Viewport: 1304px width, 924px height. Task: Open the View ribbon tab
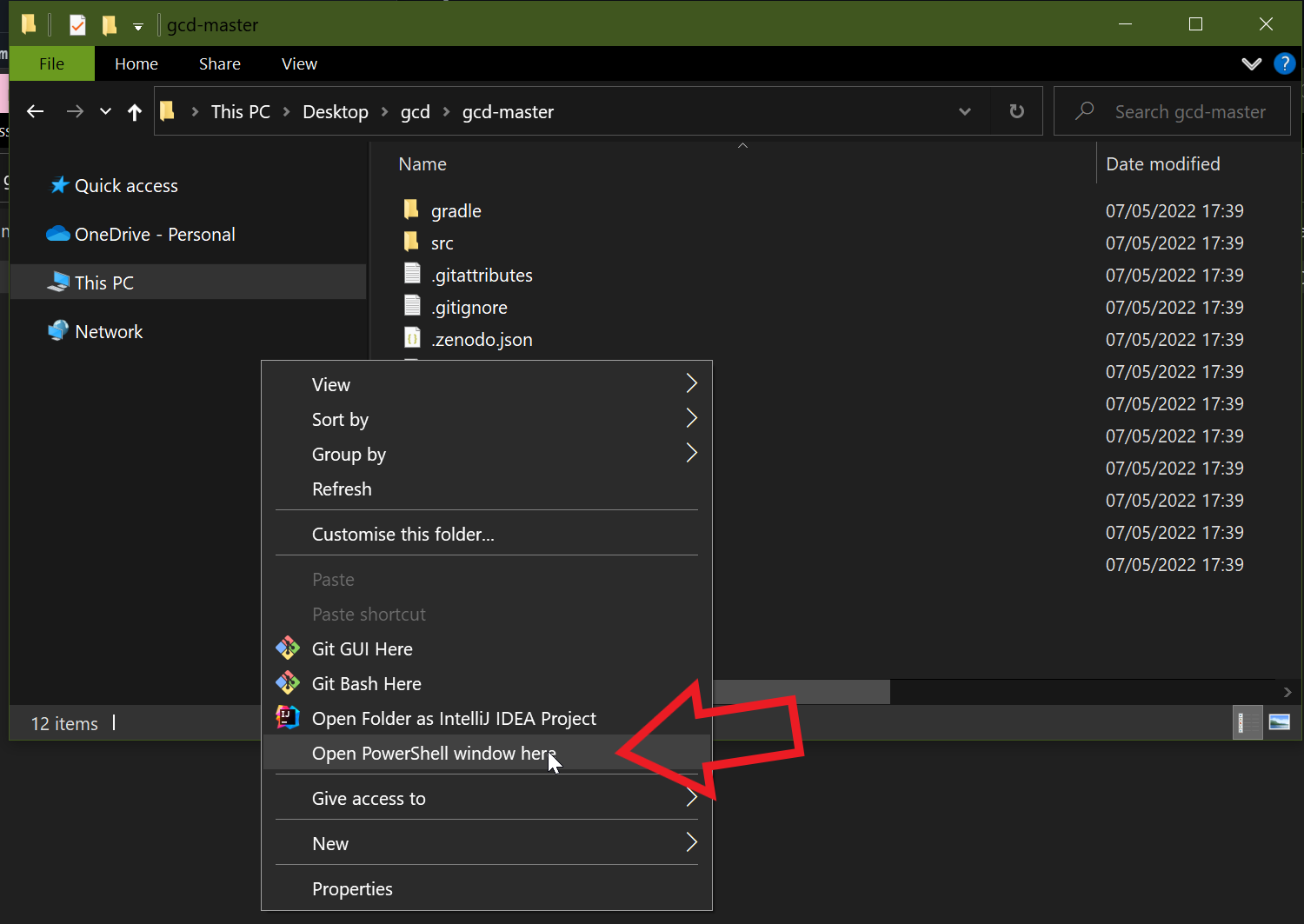point(299,63)
